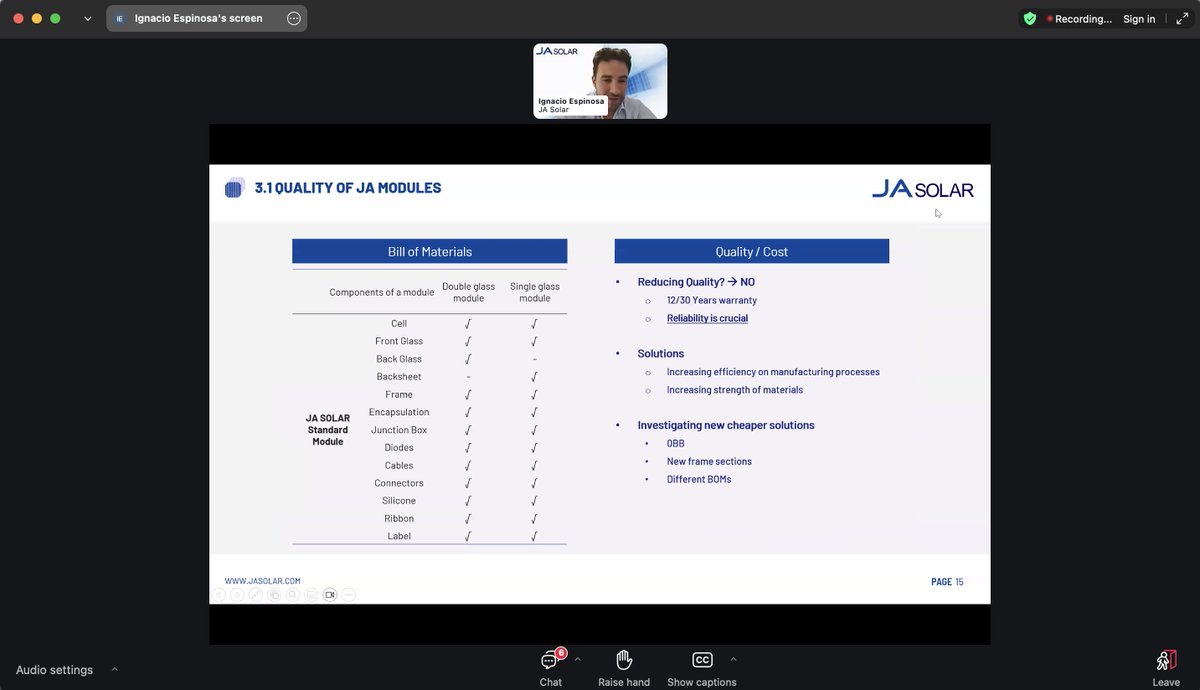Click the '0BB' bullet
The height and width of the screenshot is (690, 1200).
676,443
